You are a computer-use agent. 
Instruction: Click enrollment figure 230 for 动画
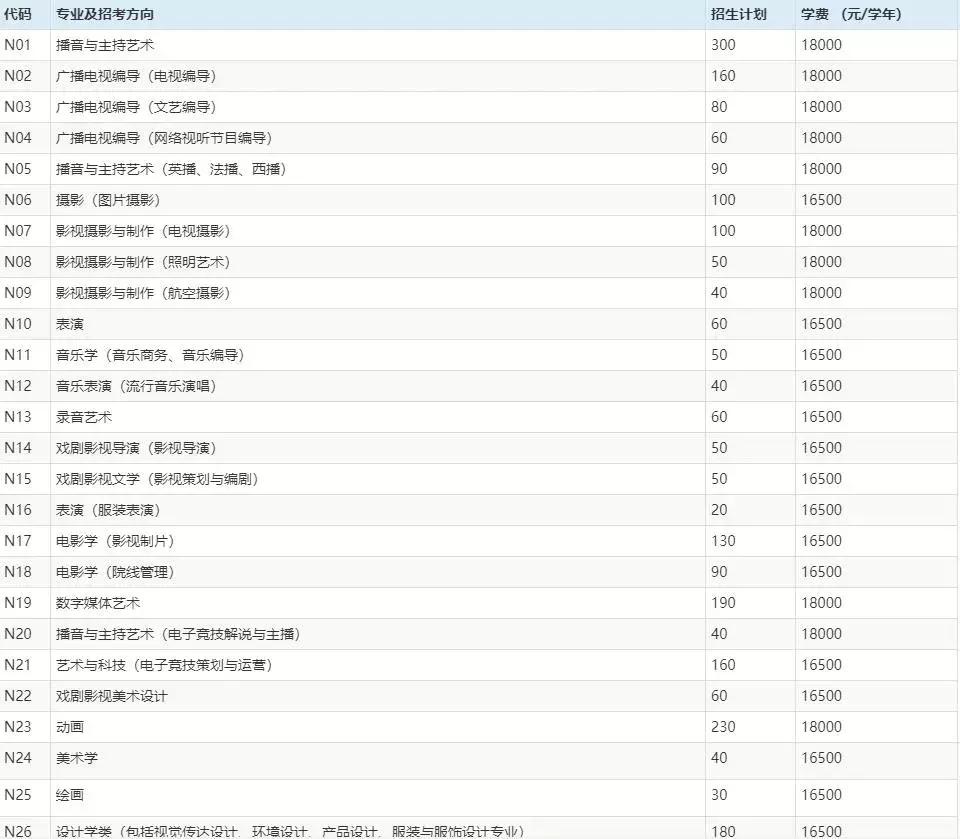click(720, 727)
